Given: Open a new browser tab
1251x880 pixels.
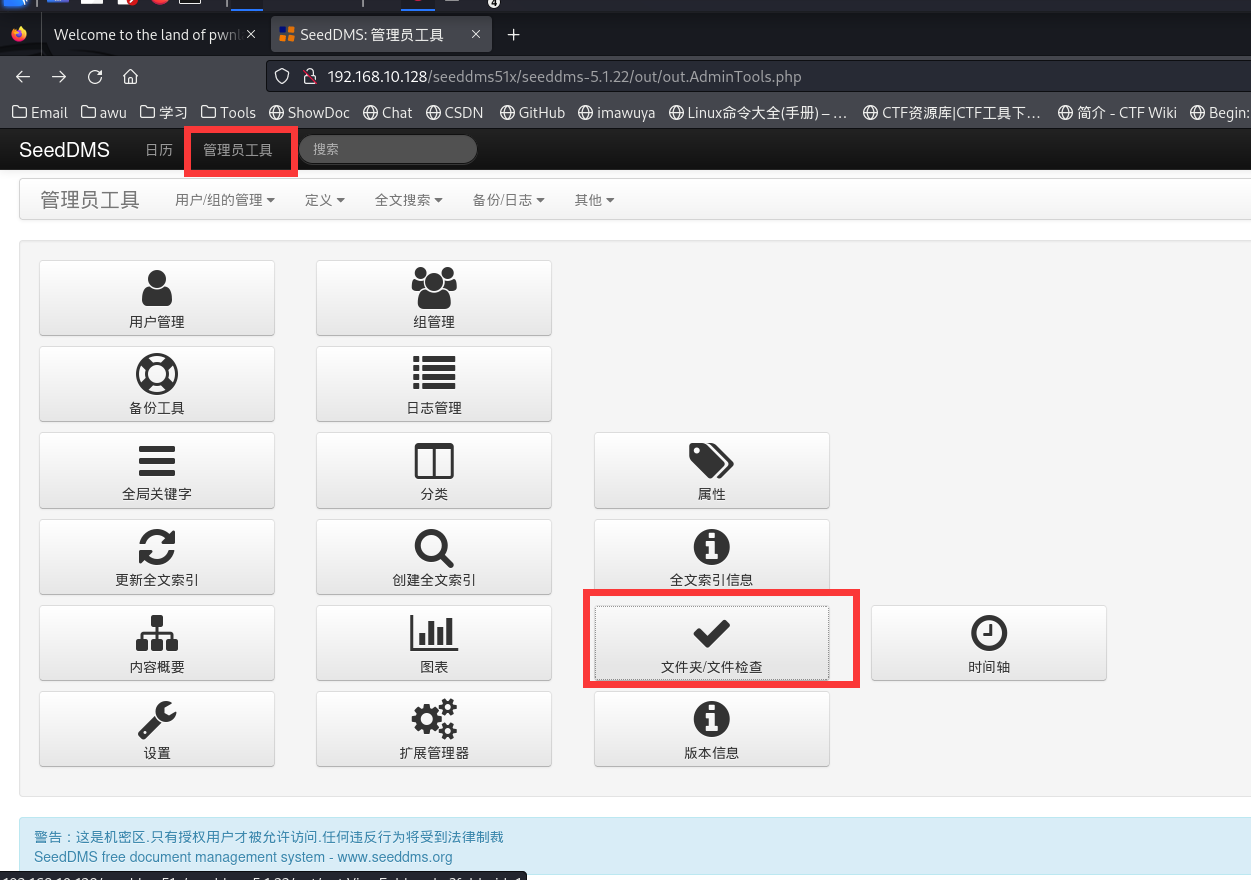Looking at the screenshot, I should pyautogui.click(x=513, y=35).
